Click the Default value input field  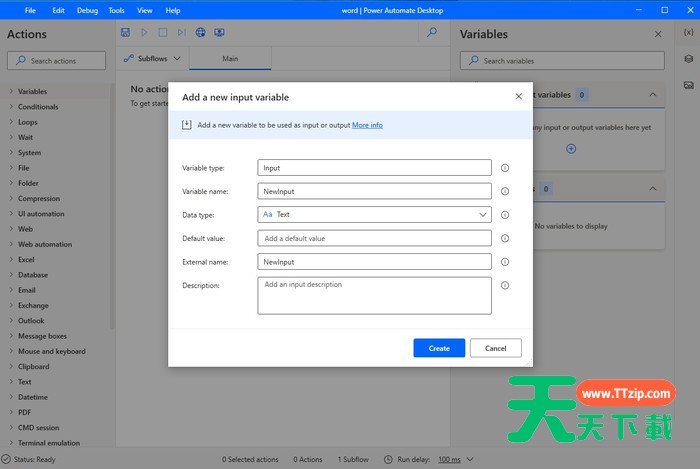click(x=374, y=238)
